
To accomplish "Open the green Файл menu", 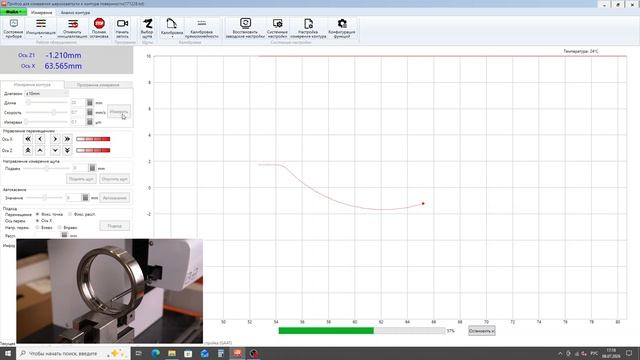I will tap(13, 12).
